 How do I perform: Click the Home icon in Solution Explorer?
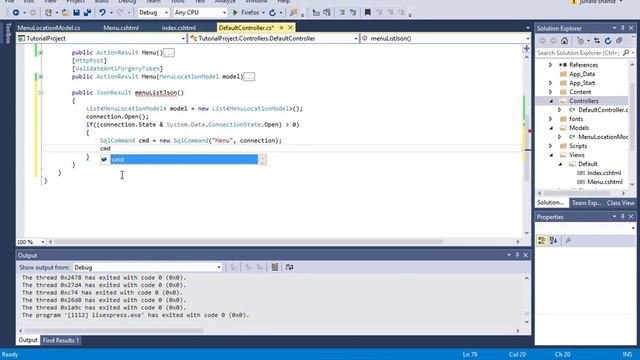tap(564, 41)
